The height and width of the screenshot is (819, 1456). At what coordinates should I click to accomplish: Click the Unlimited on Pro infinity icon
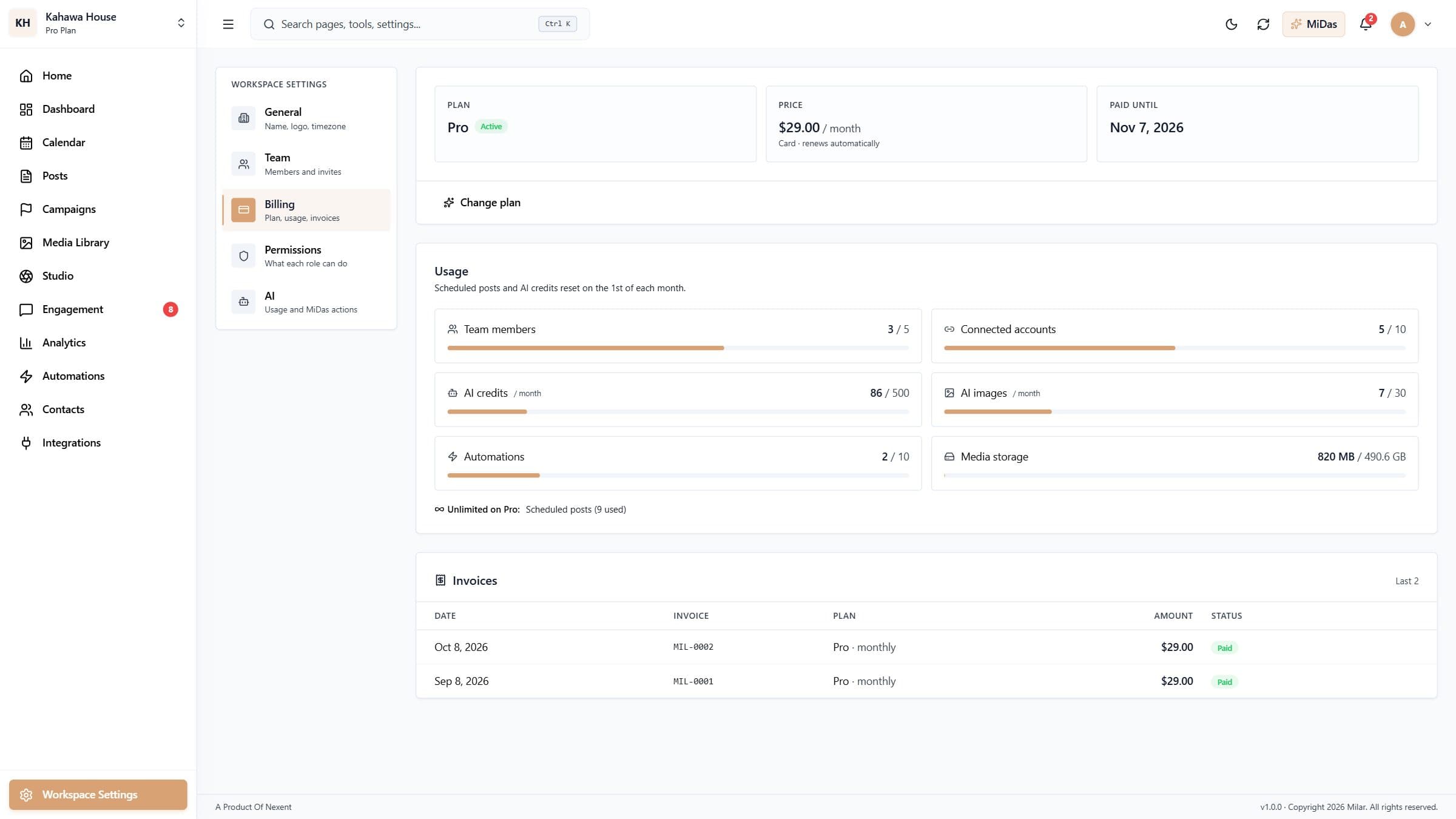pos(439,510)
